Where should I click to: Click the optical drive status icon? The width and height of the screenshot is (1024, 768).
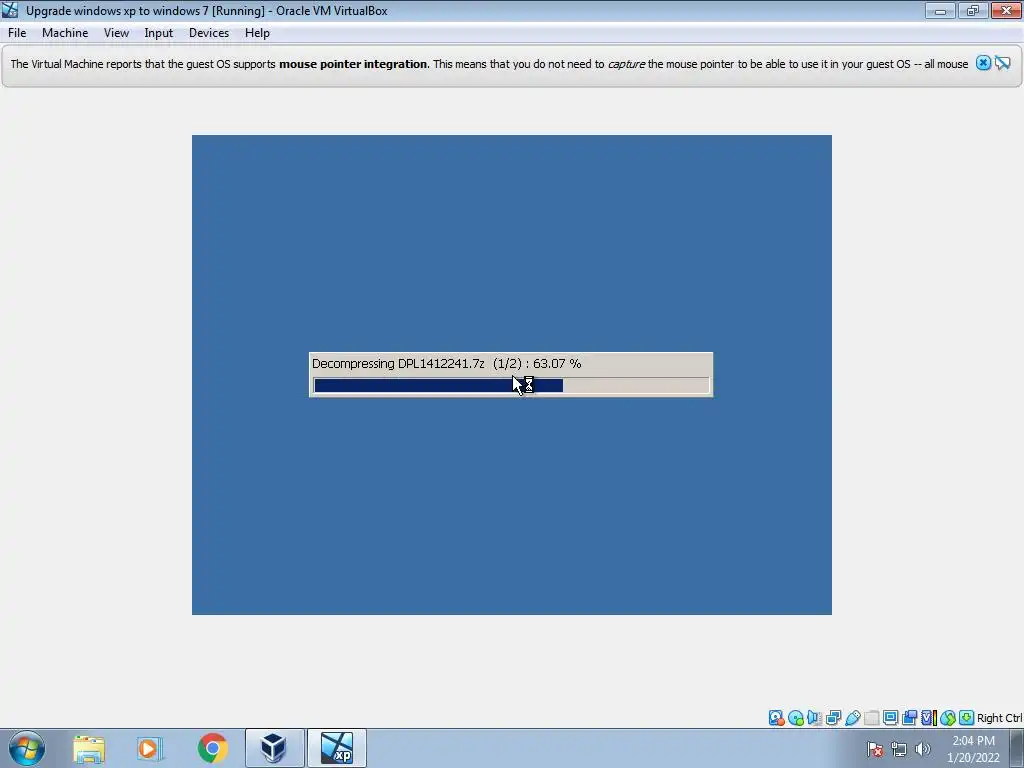pyautogui.click(x=795, y=718)
